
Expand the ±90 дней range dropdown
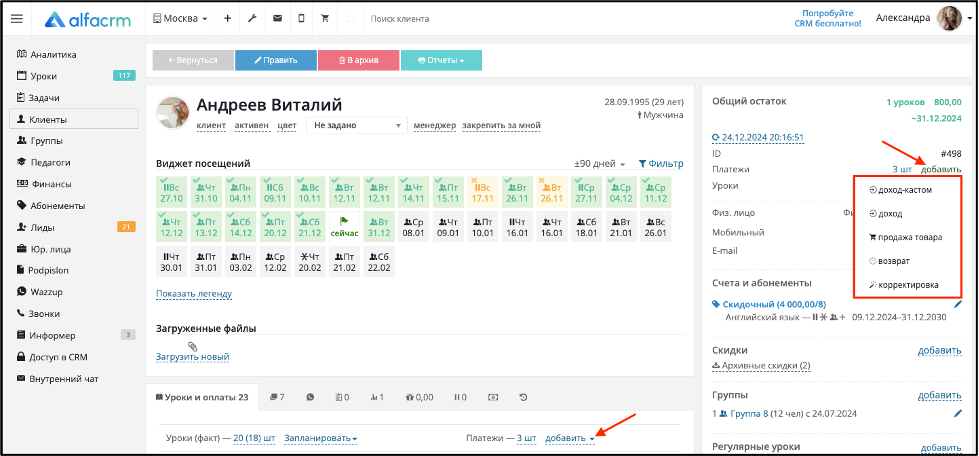[599, 164]
